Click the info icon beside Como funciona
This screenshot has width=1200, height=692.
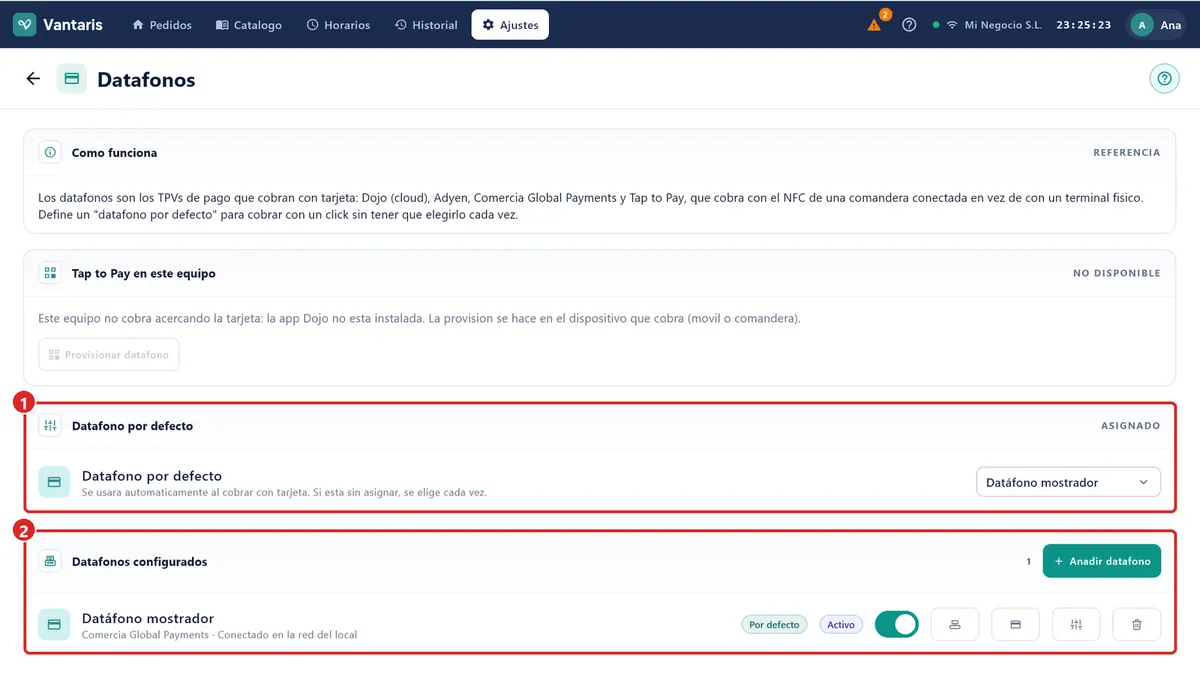coord(50,153)
